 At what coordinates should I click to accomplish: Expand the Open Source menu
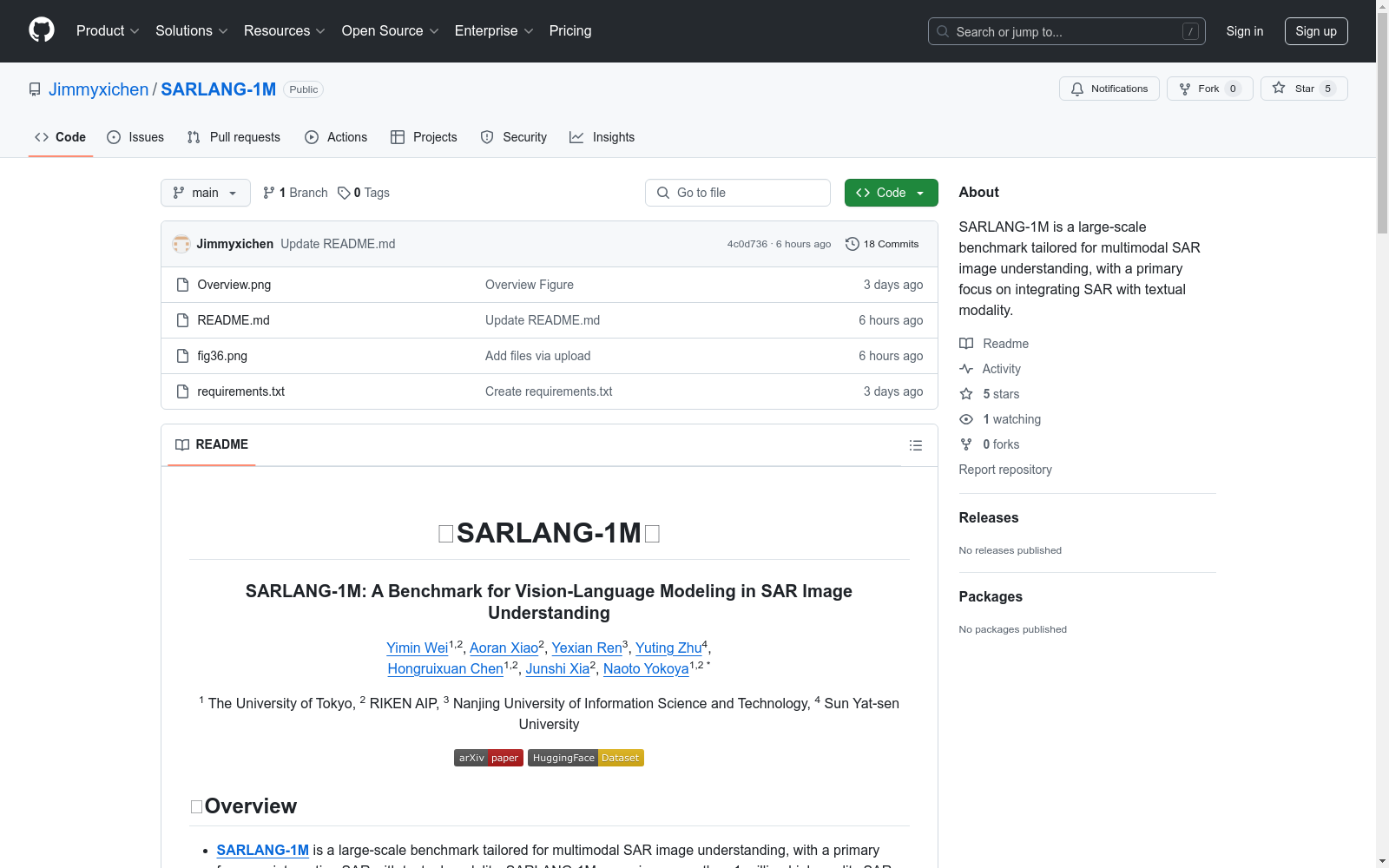pyautogui.click(x=391, y=31)
